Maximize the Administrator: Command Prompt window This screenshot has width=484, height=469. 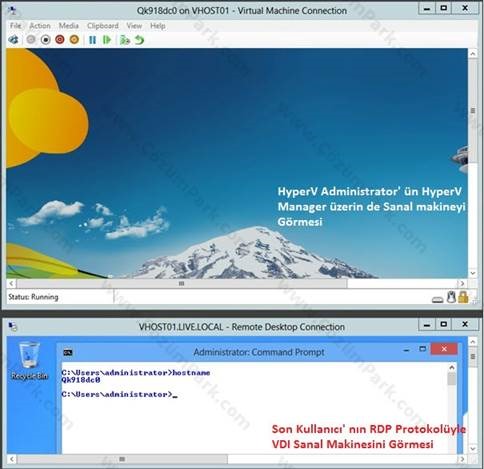tap(422, 349)
